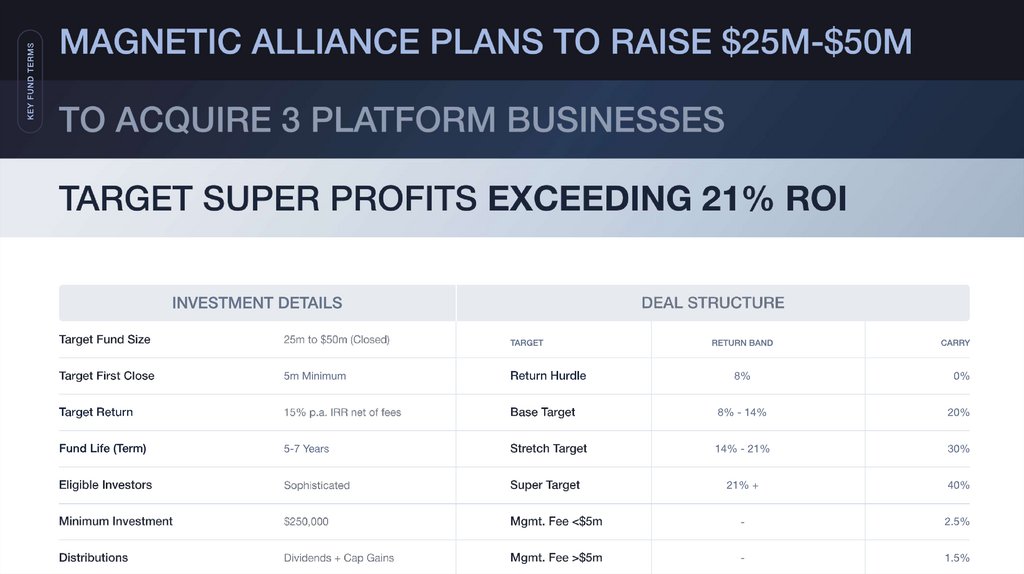
Task: Click the $250,000 minimum investment value
Action: tap(306, 522)
